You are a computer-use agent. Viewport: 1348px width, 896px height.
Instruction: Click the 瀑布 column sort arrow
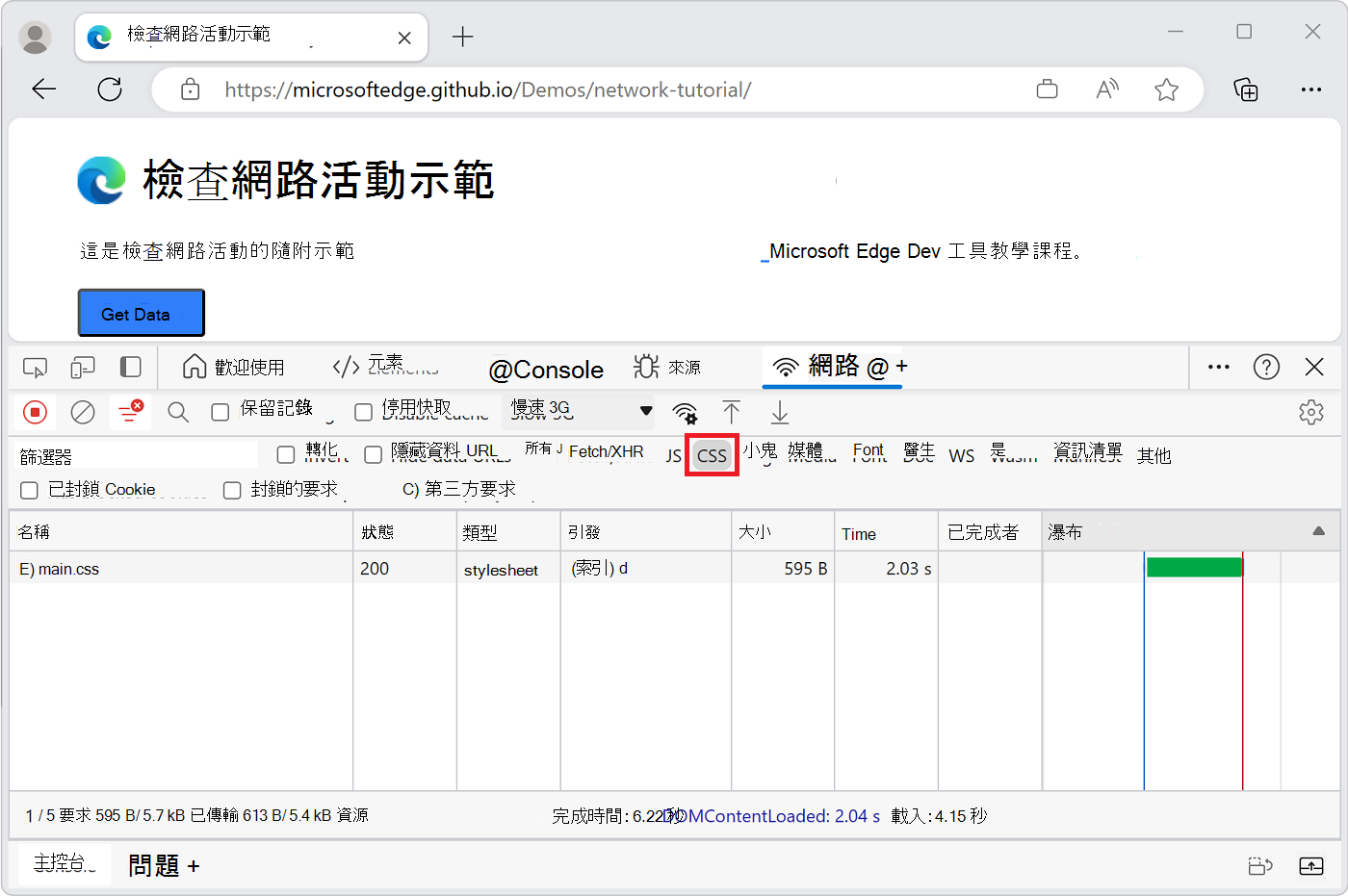coord(1318,529)
